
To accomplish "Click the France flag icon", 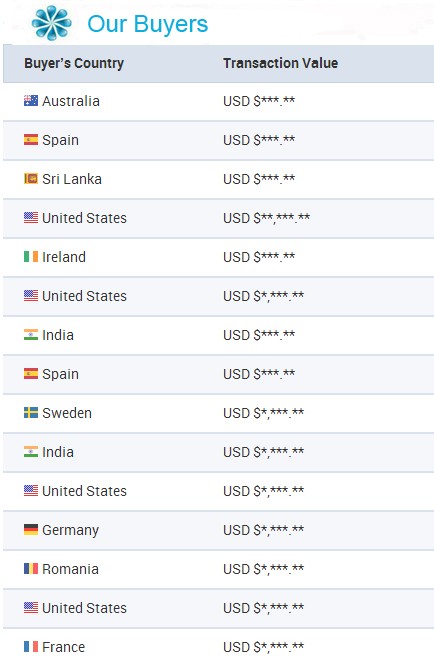I will click(x=31, y=647).
